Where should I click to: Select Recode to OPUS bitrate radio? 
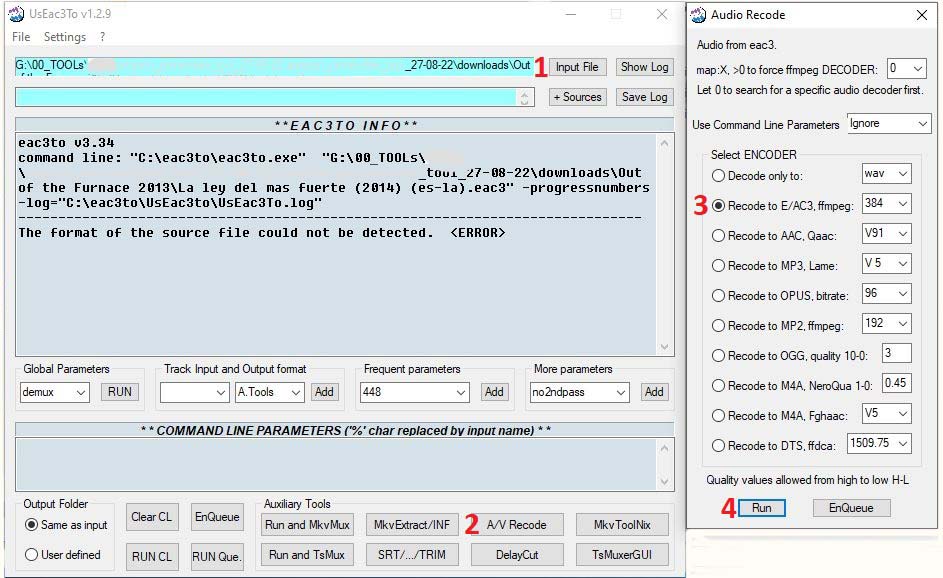(718, 296)
